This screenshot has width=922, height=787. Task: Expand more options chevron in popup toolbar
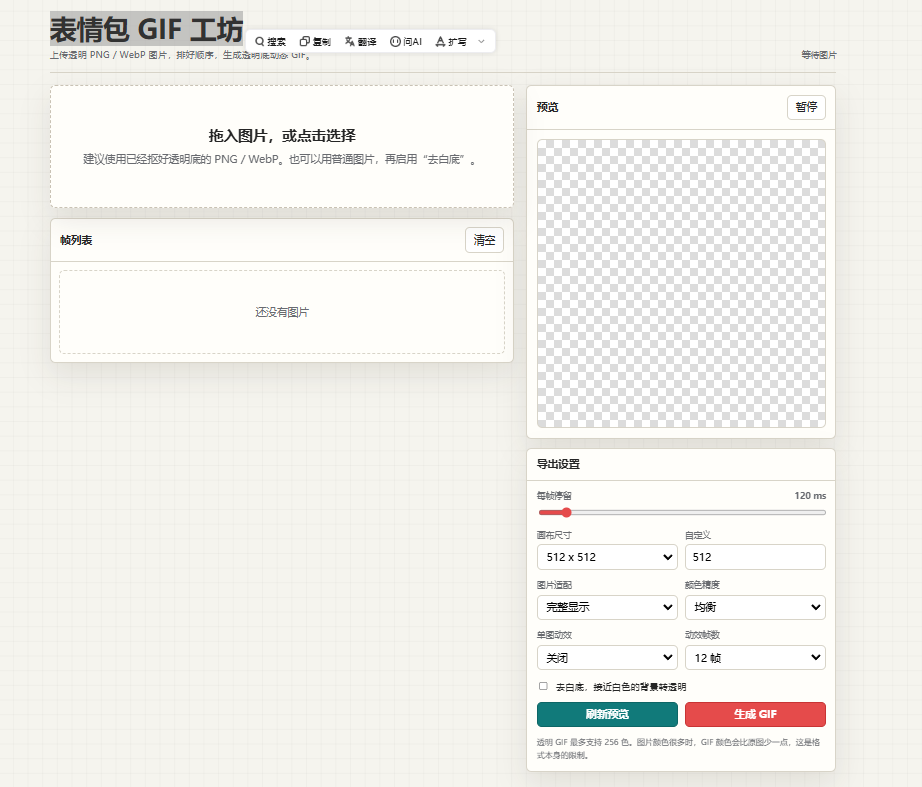481,42
